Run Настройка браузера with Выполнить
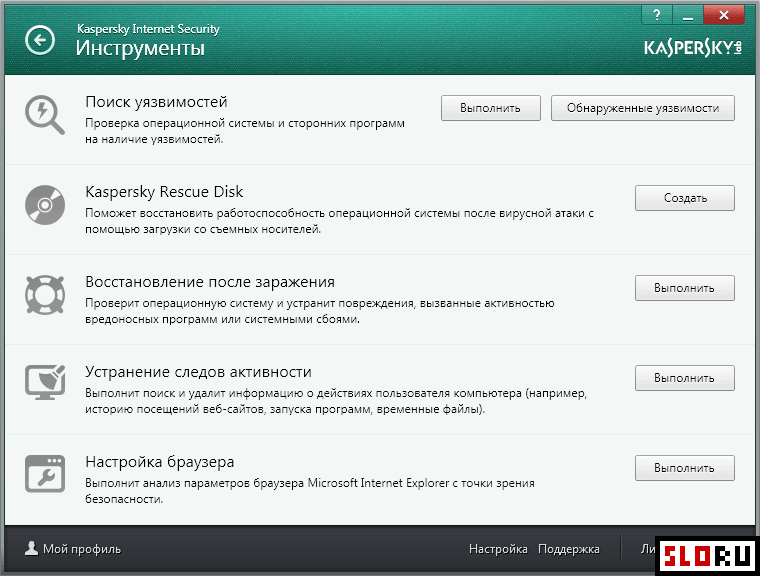Image resolution: width=760 pixels, height=576 pixels. point(685,468)
